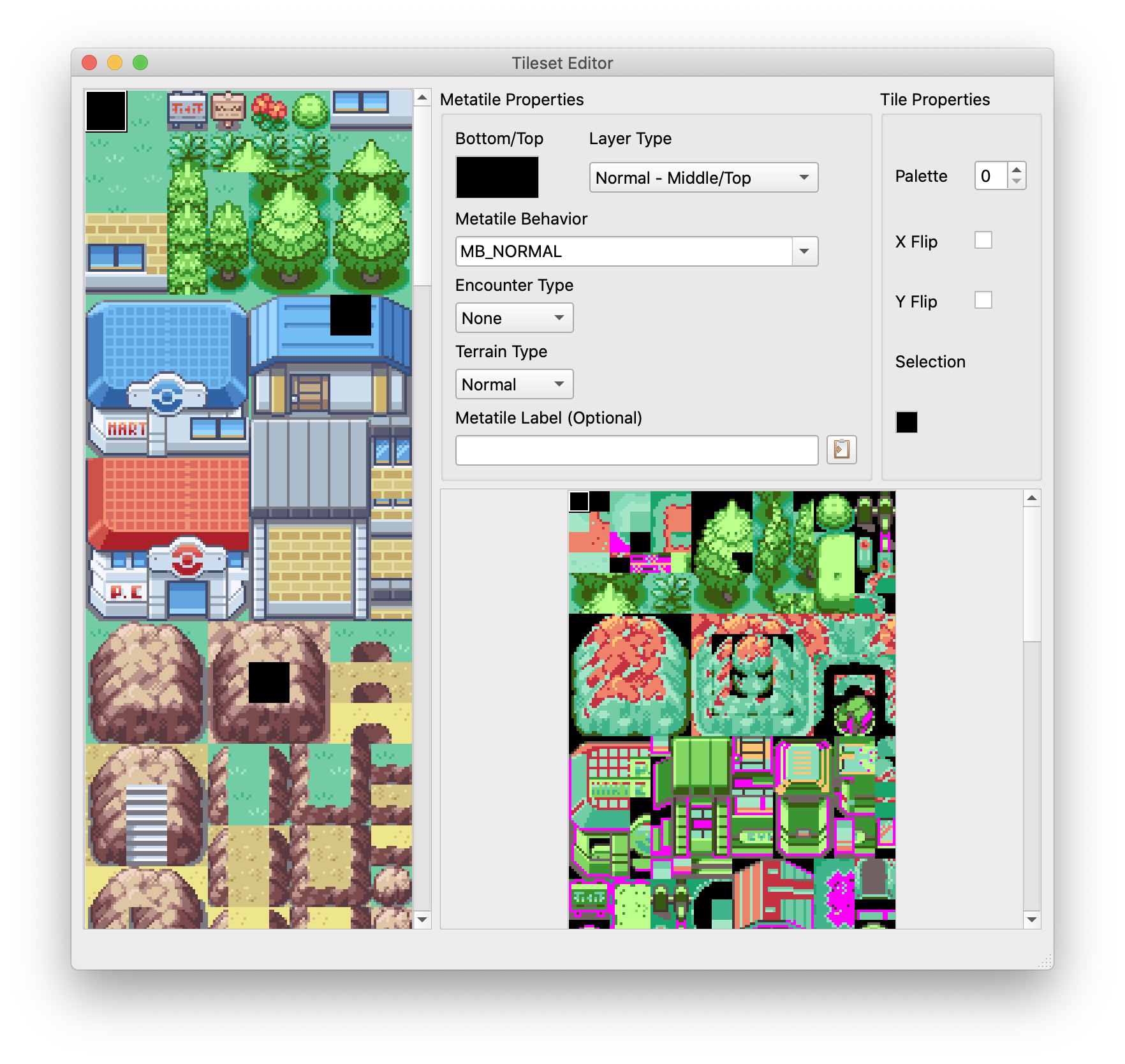Click down arrow of tiles panel scrollbar
This screenshot has width=1125, height=1064.
[x=1032, y=919]
